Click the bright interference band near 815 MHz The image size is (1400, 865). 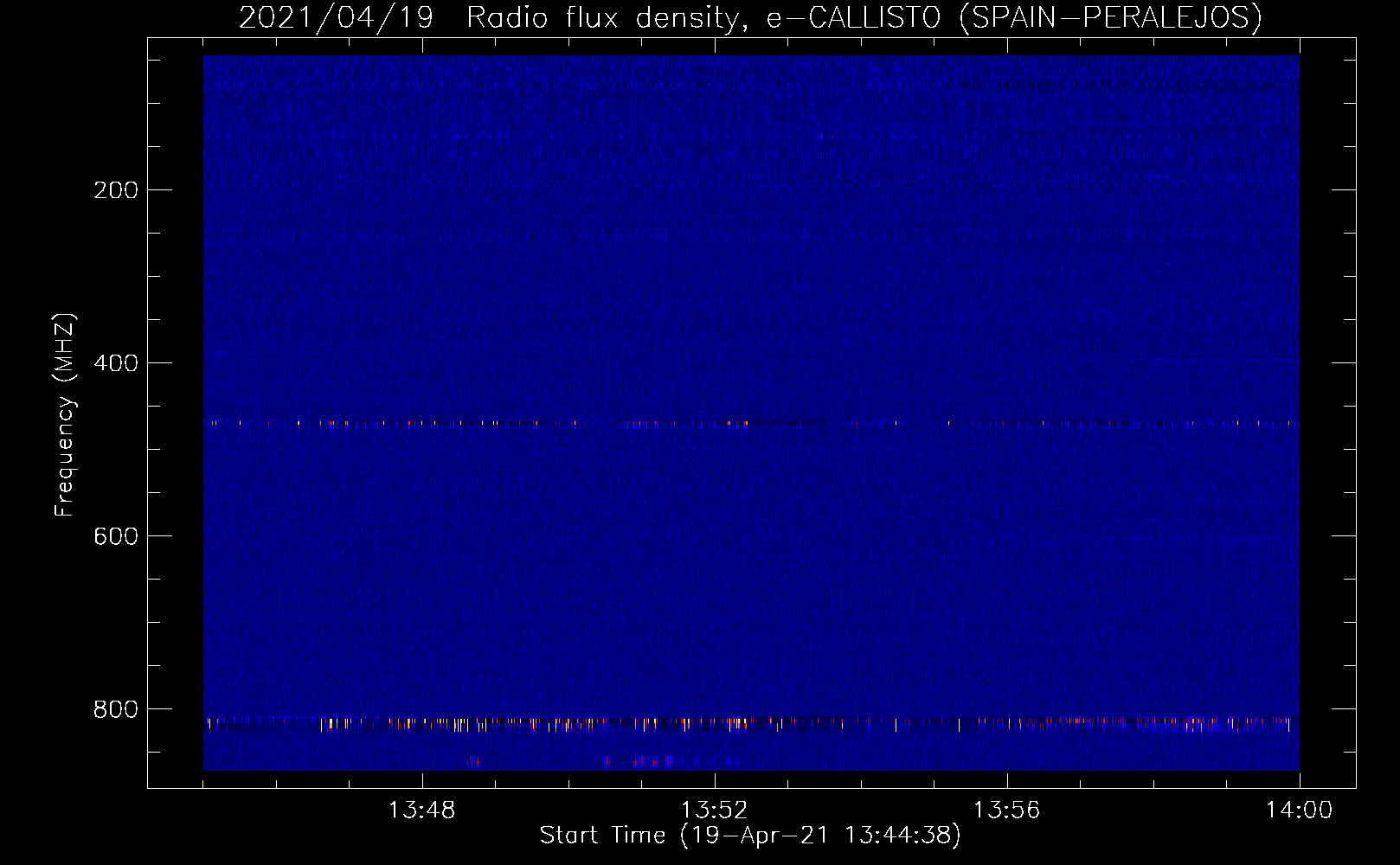(751, 723)
